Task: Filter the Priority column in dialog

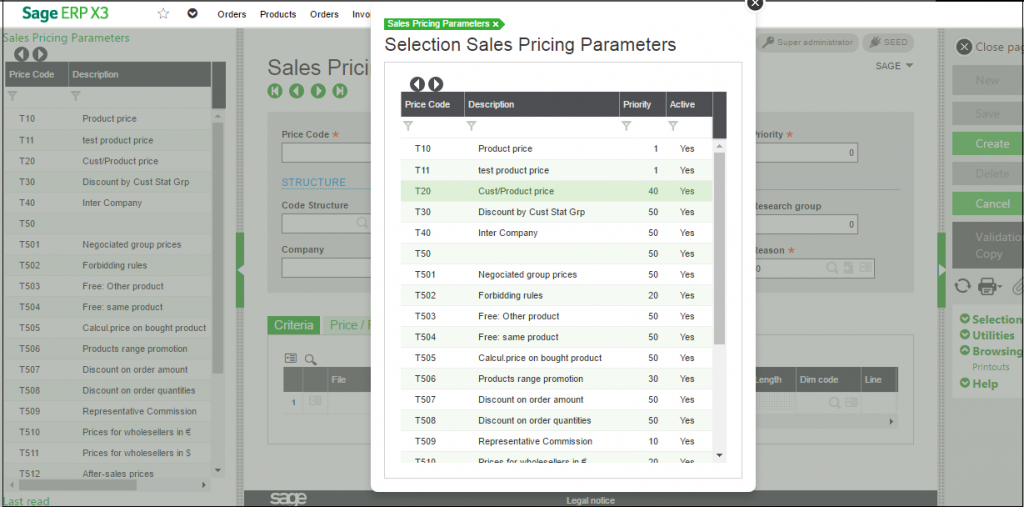Action: coord(626,126)
